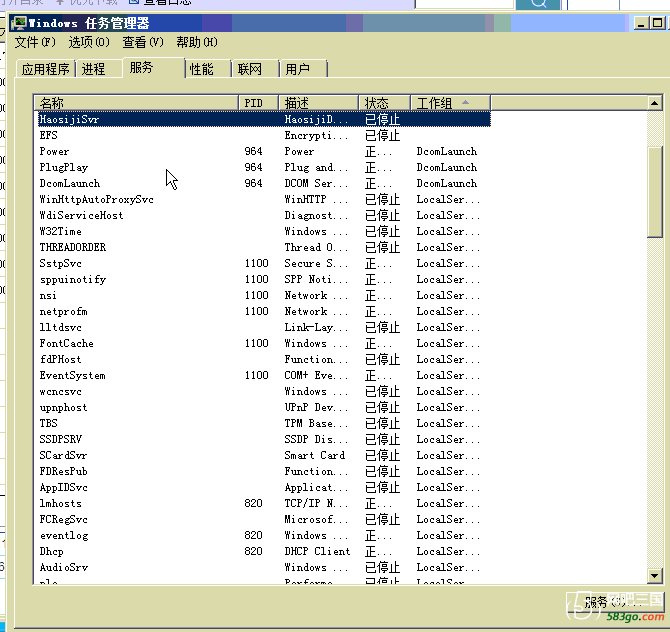Click the TCP/IP N... description cell
670x632 pixels.
[316, 503]
